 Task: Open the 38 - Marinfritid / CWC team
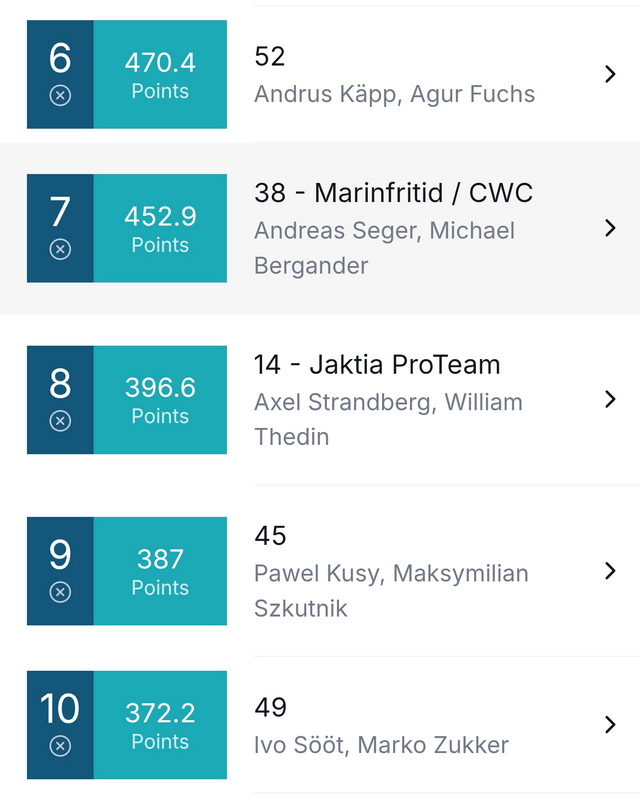point(393,193)
